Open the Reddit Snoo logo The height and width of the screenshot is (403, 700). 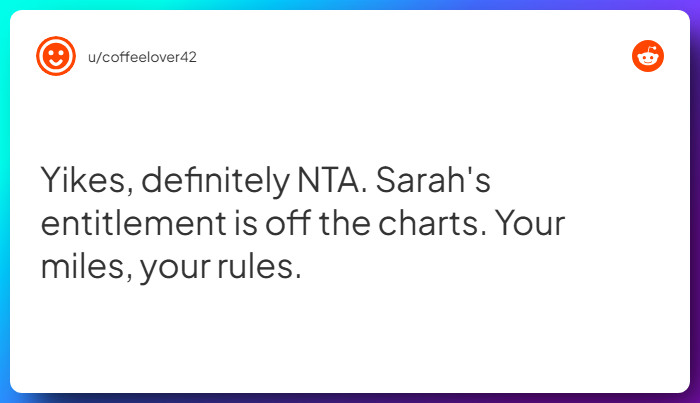[x=648, y=56]
